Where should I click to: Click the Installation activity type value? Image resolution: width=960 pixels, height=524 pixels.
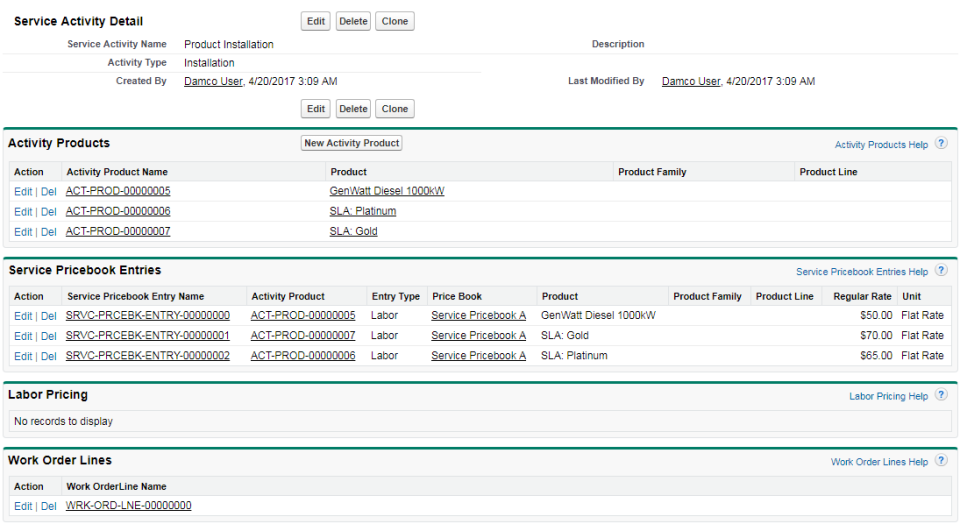click(x=209, y=63)
